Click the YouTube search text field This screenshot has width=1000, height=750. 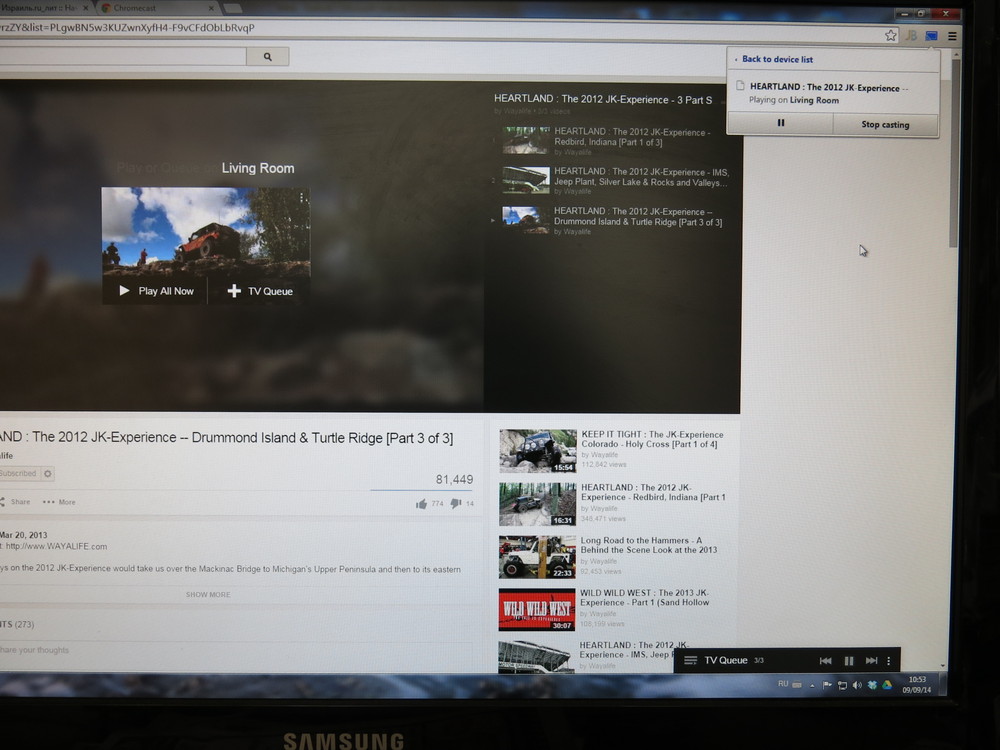click(x=123, y=57)
